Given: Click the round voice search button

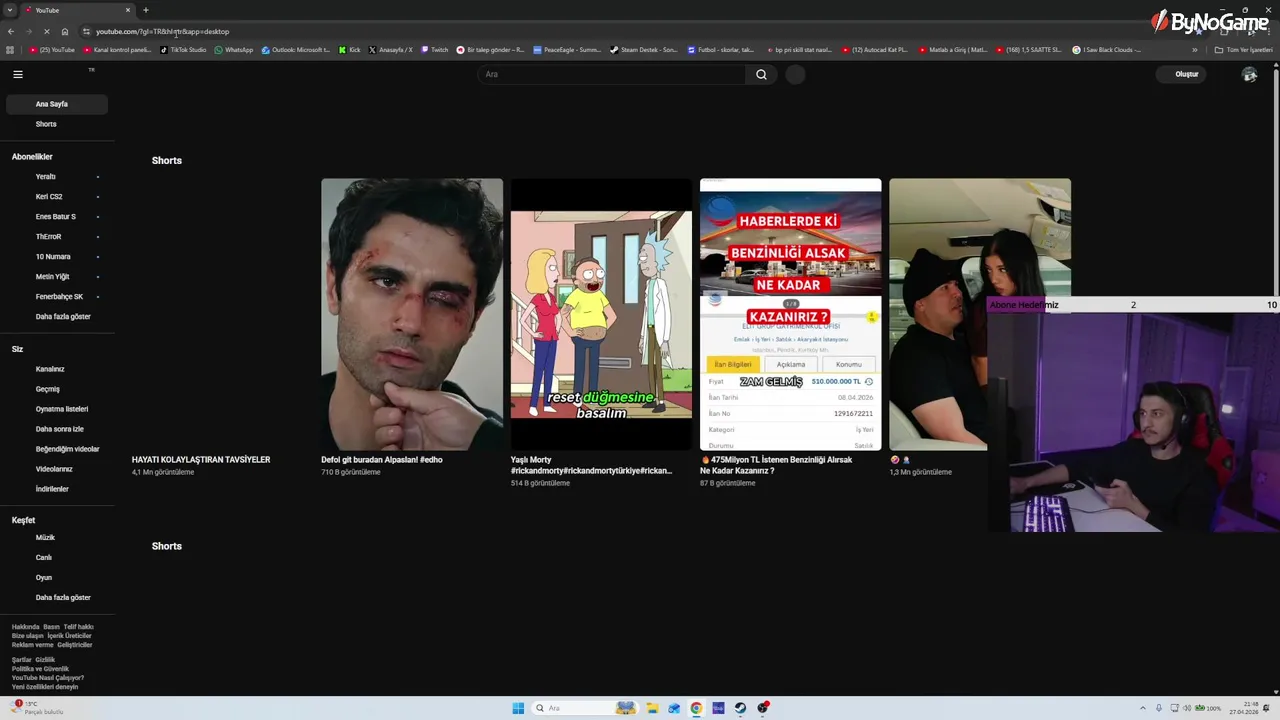Looking at the screenshot, I should [x=795, y=74].
